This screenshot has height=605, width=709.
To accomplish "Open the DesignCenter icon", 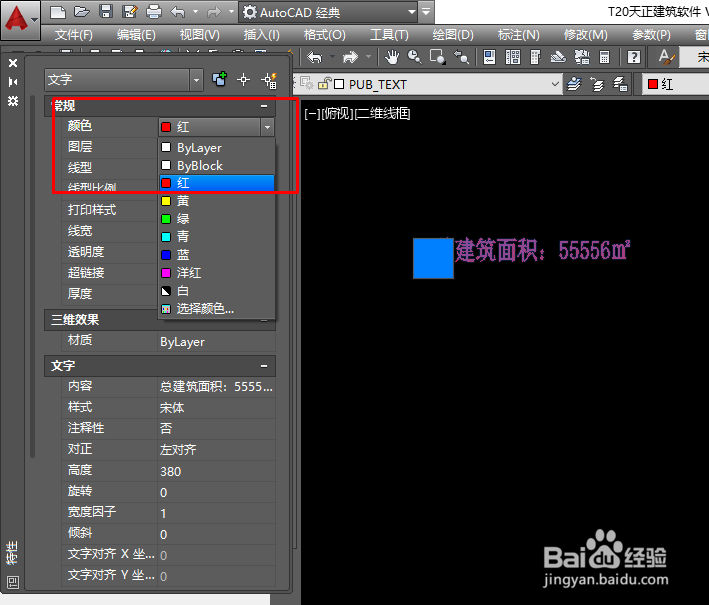I will point(513,57).
